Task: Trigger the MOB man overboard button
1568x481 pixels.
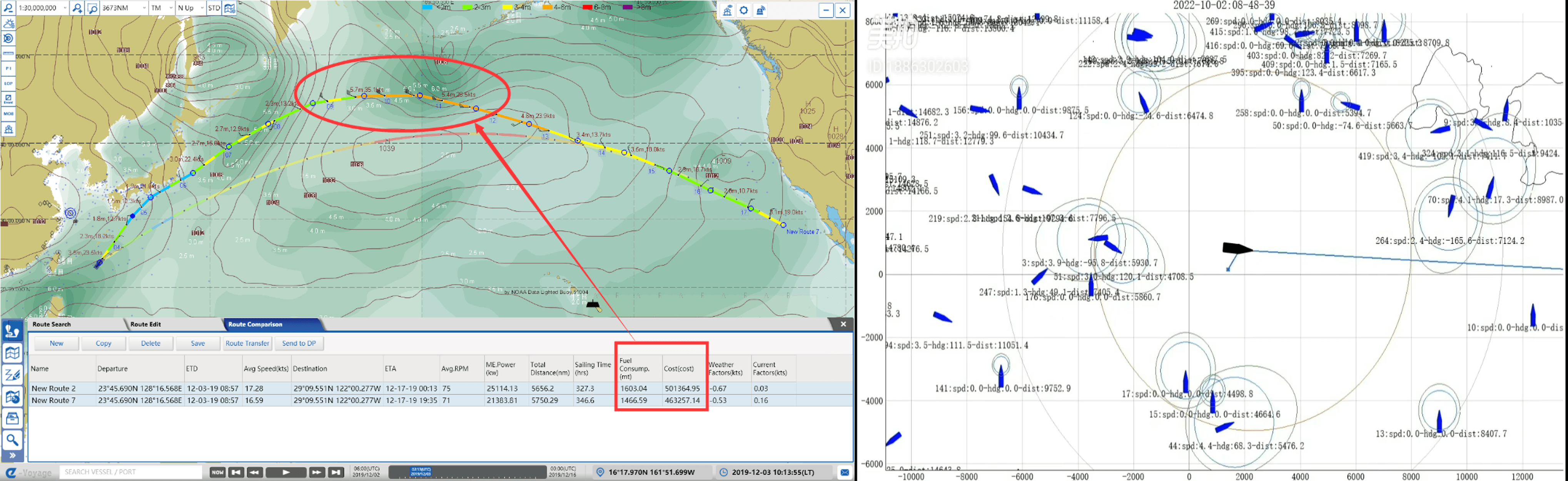Action: 8,114
